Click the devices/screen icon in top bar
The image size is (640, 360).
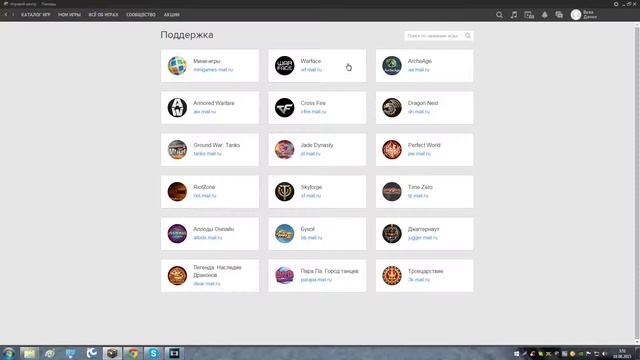click(529, 15)
